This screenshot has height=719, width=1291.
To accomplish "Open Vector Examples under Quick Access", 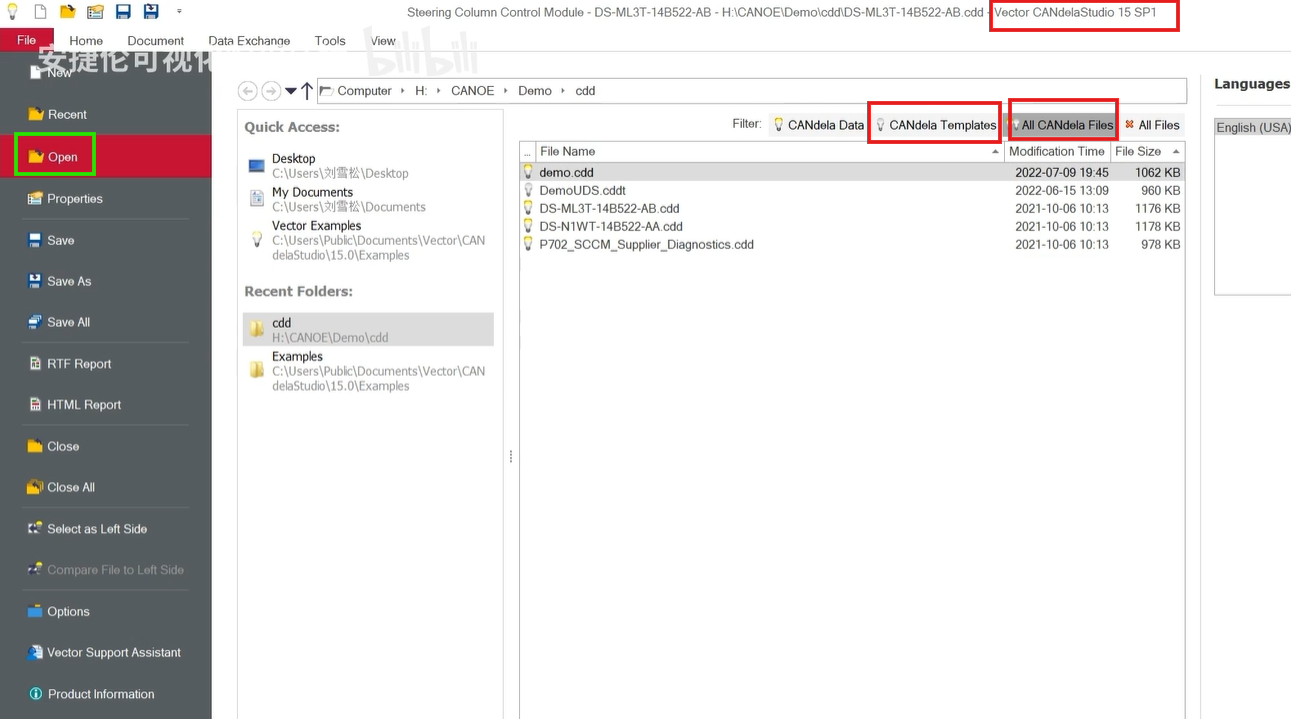I will click(x=368, y=240).
